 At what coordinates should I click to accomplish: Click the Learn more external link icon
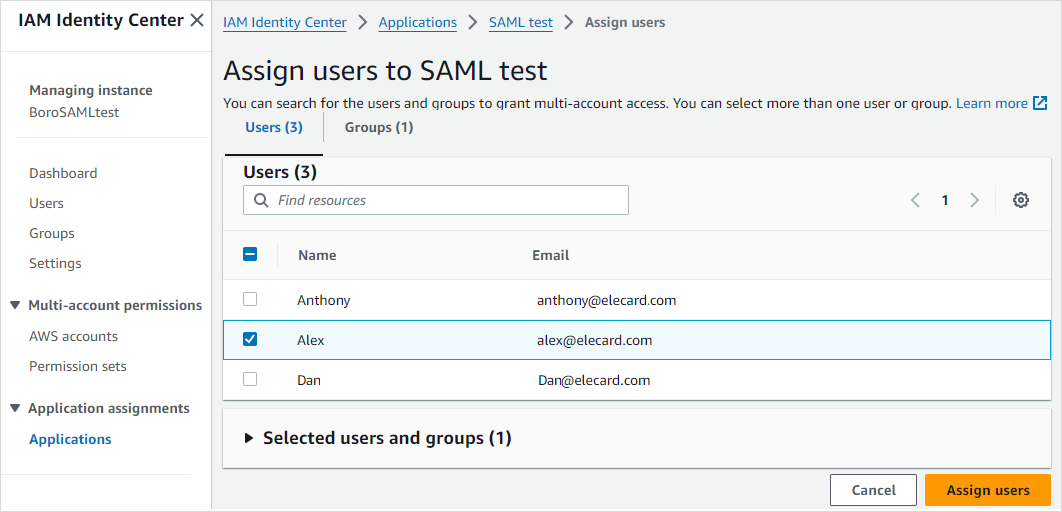pyautogui.click(x=1040, y=103)
